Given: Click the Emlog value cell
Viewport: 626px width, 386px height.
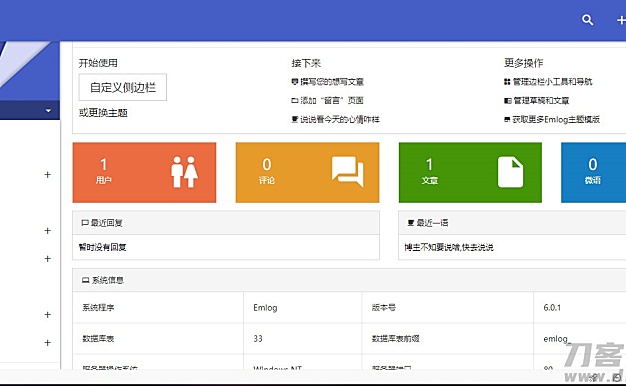Looking at the screenshot, I should [303, 307].
